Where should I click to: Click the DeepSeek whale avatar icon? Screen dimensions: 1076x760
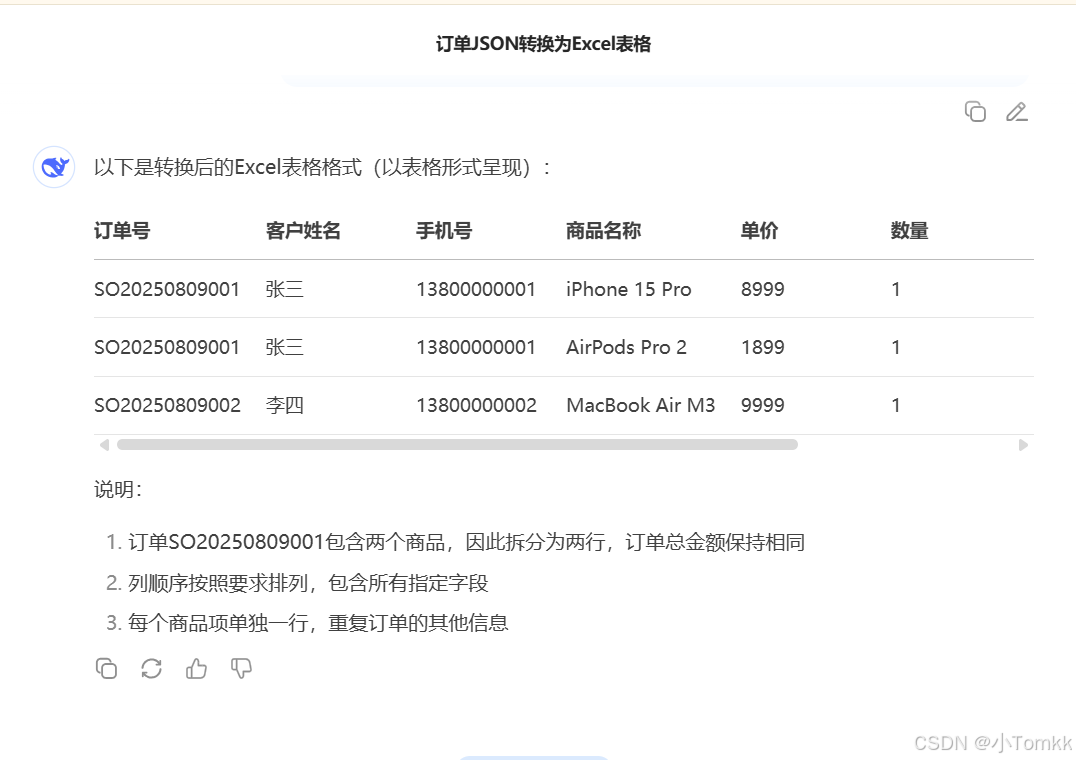coord(54,167)
